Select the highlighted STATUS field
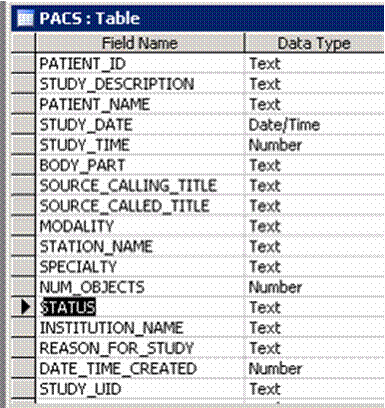The height and width of the screenshot is (408, 385). coord(68,307)
